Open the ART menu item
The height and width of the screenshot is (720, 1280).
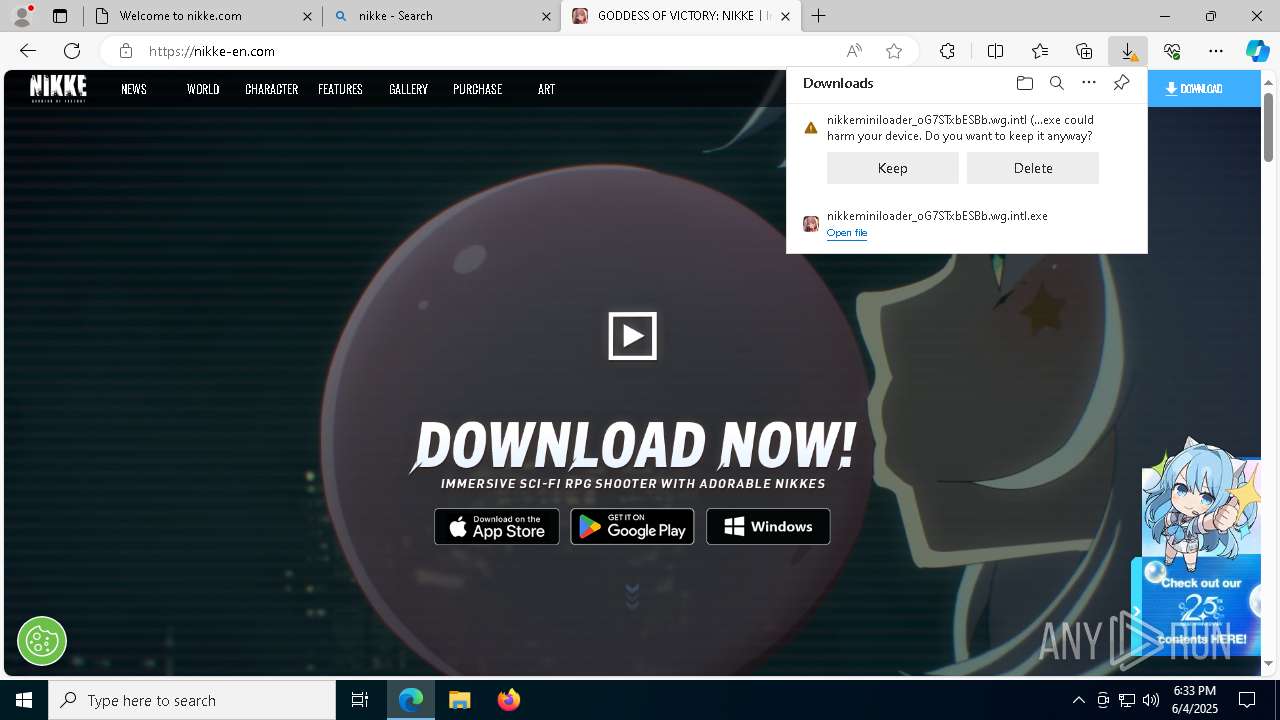[546, 89]
